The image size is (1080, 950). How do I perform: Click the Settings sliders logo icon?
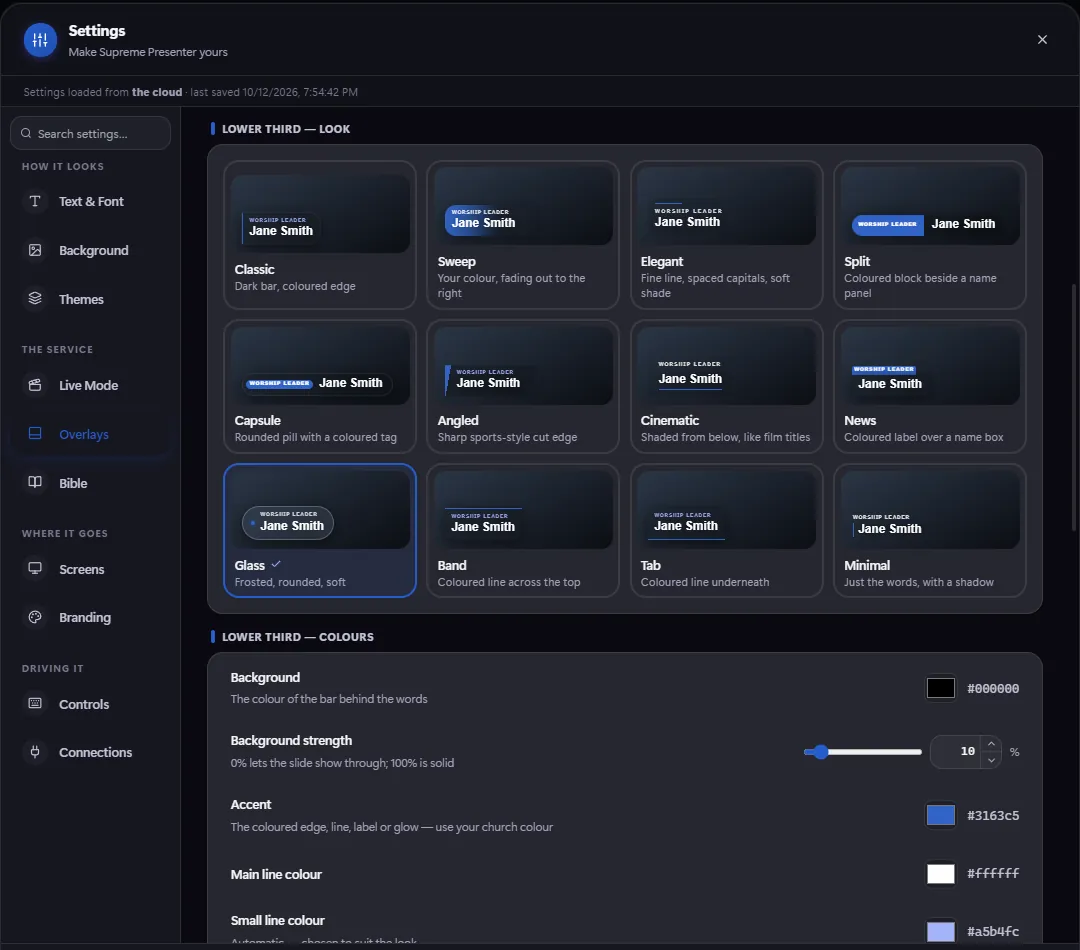coord(41,40)
